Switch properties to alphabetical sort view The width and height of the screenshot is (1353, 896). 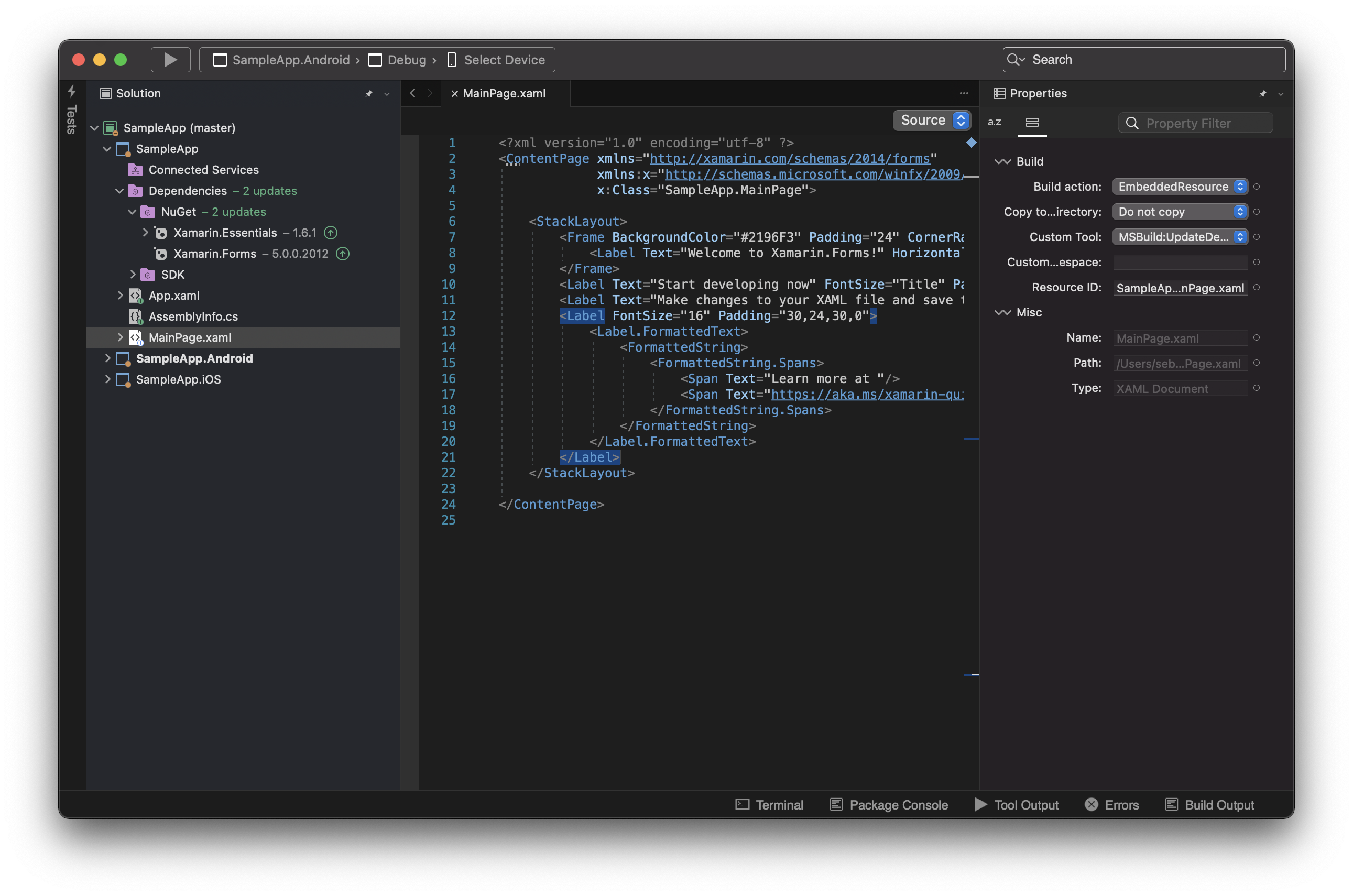994,122
